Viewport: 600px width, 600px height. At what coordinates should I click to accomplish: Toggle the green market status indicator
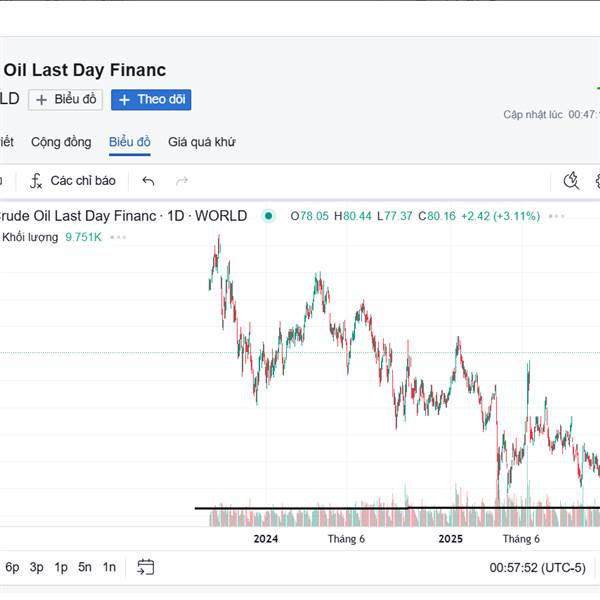[x=268, y=216]
